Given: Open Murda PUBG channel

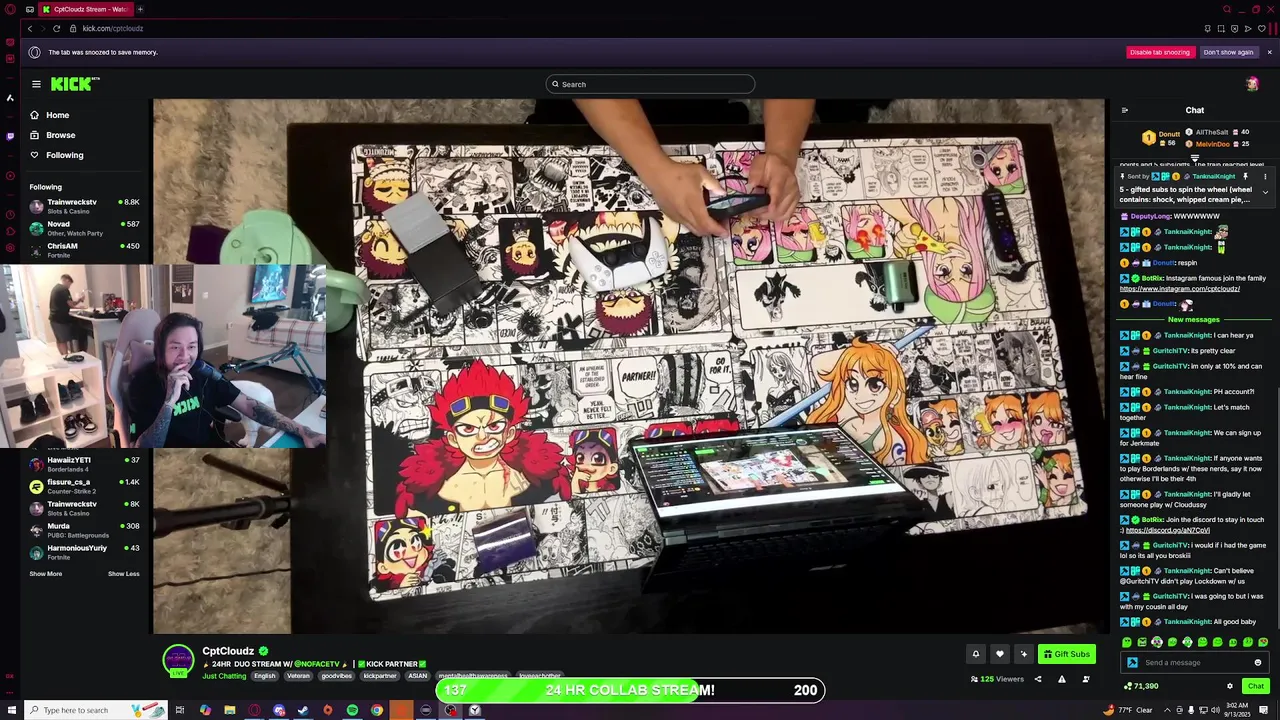Looking at the screenshot, I should click(x=84, y=530).
